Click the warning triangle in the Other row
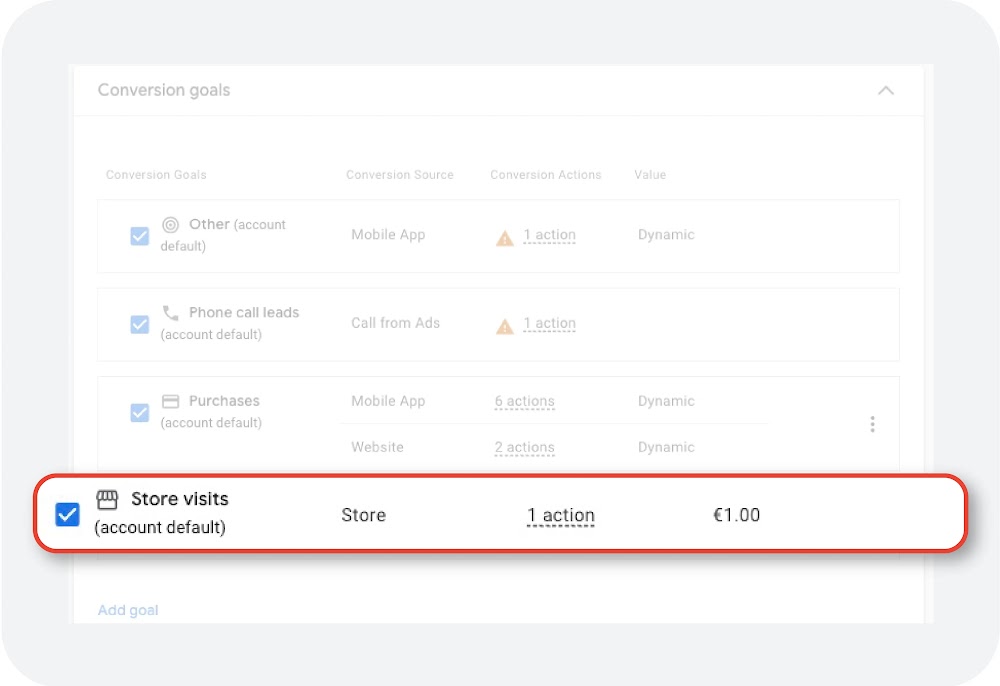This screenshot has height=686, width=1000. [x=504, y=235]
